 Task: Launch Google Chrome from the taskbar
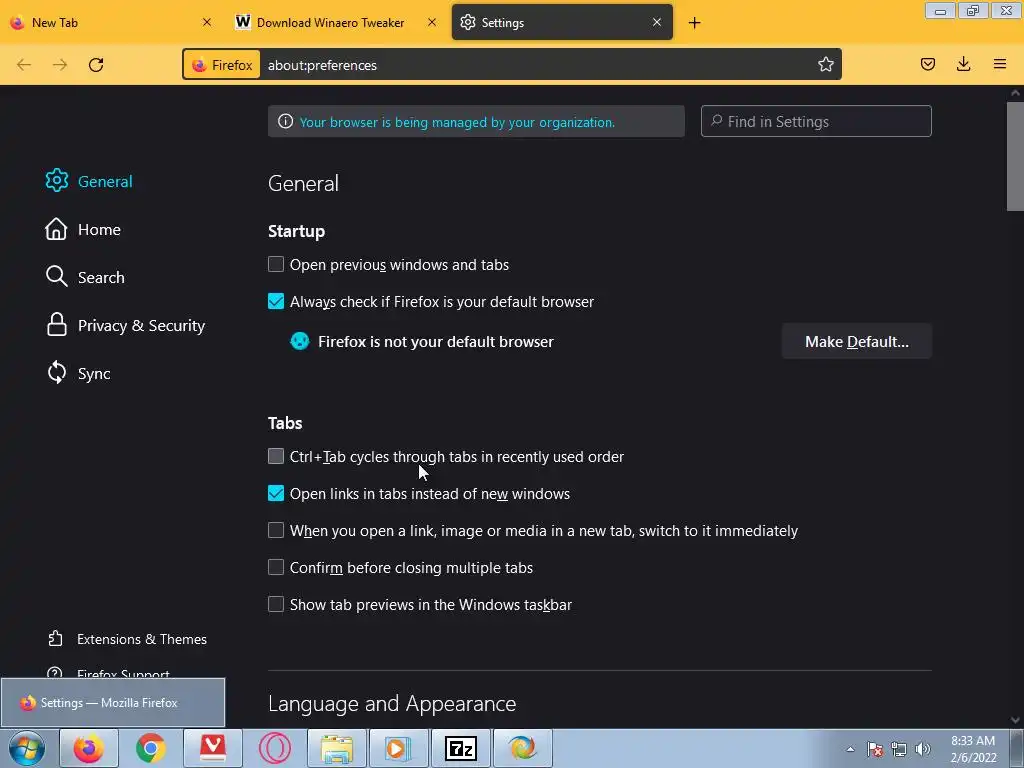click(x=151, y=748)
